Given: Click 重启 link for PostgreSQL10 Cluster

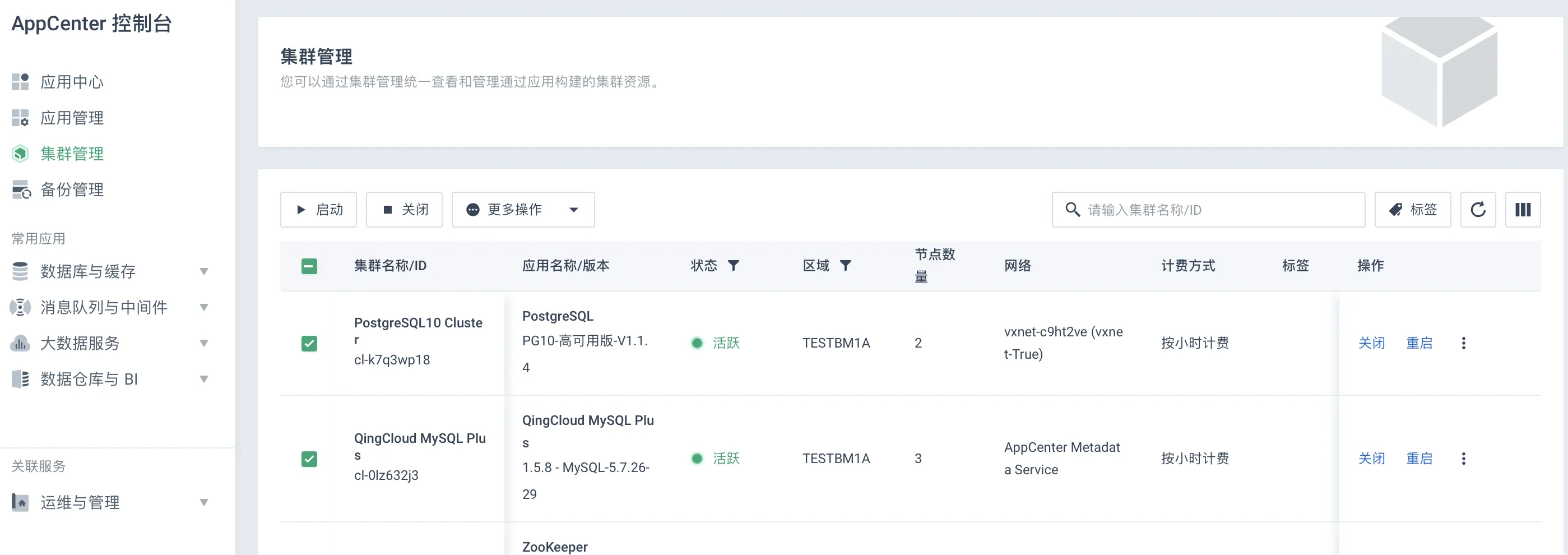Looking at the screenshot, I should coord(1419,343).
